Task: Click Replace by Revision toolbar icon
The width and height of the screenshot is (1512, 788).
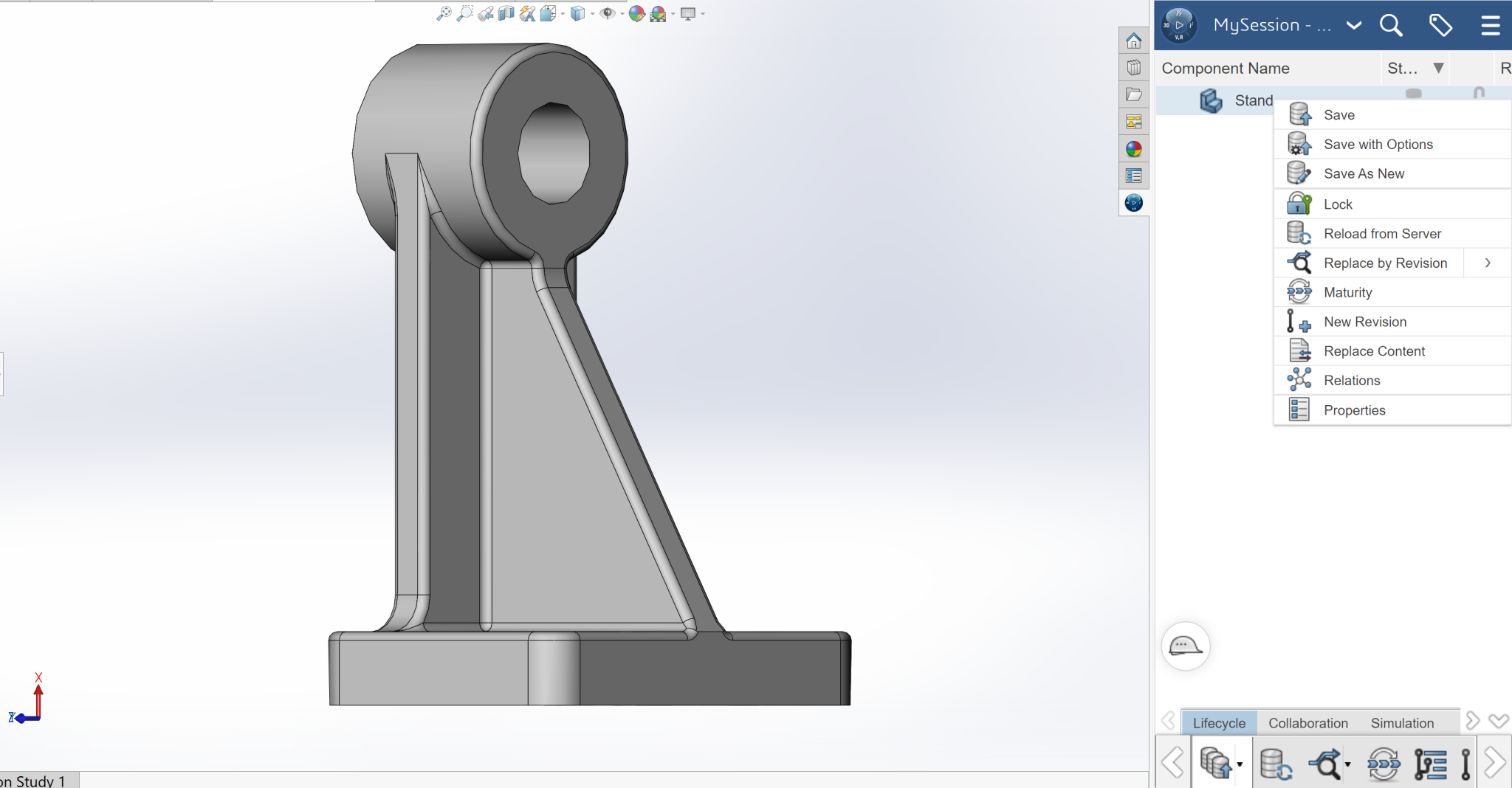Action: coord(1325,764)
